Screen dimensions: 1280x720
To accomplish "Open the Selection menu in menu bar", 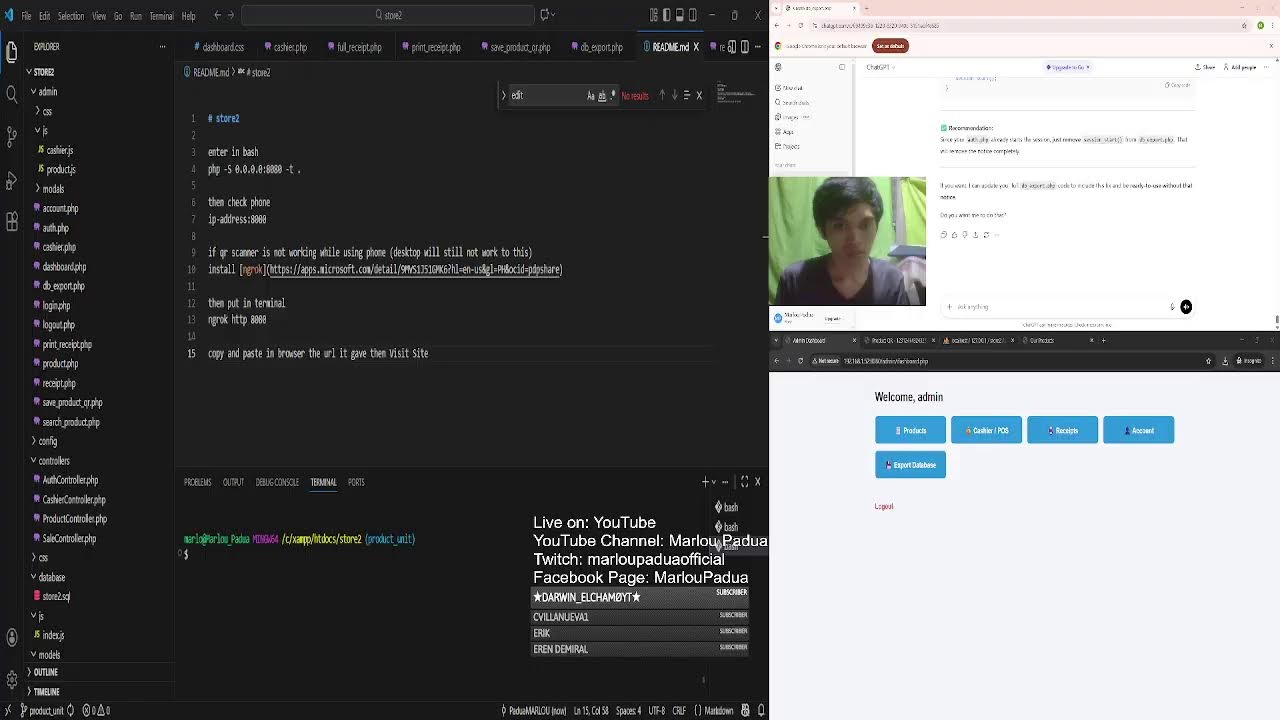I will [x=71, y=16].
